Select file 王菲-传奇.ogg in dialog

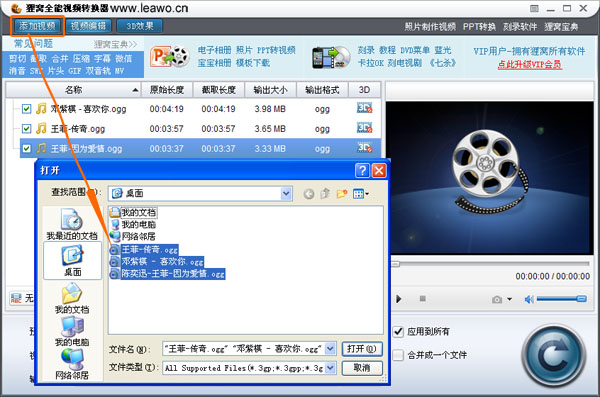[x=144, y=250]
